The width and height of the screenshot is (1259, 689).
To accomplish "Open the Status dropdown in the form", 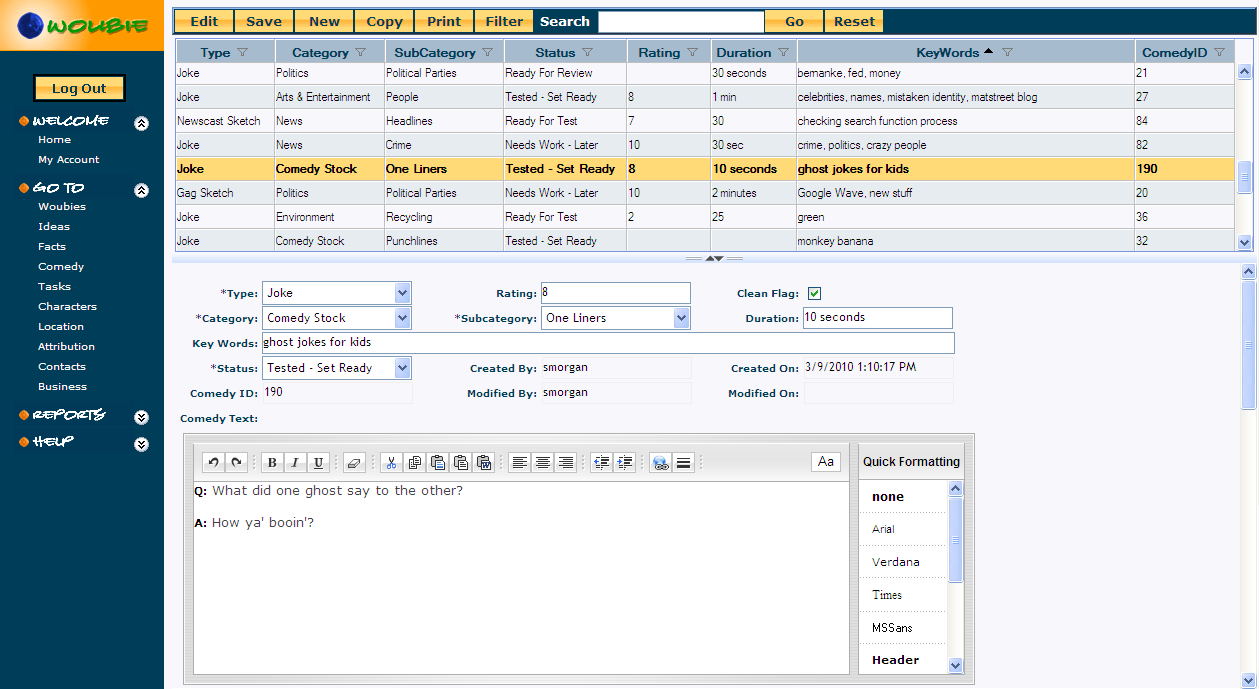I will click(402, 368).
